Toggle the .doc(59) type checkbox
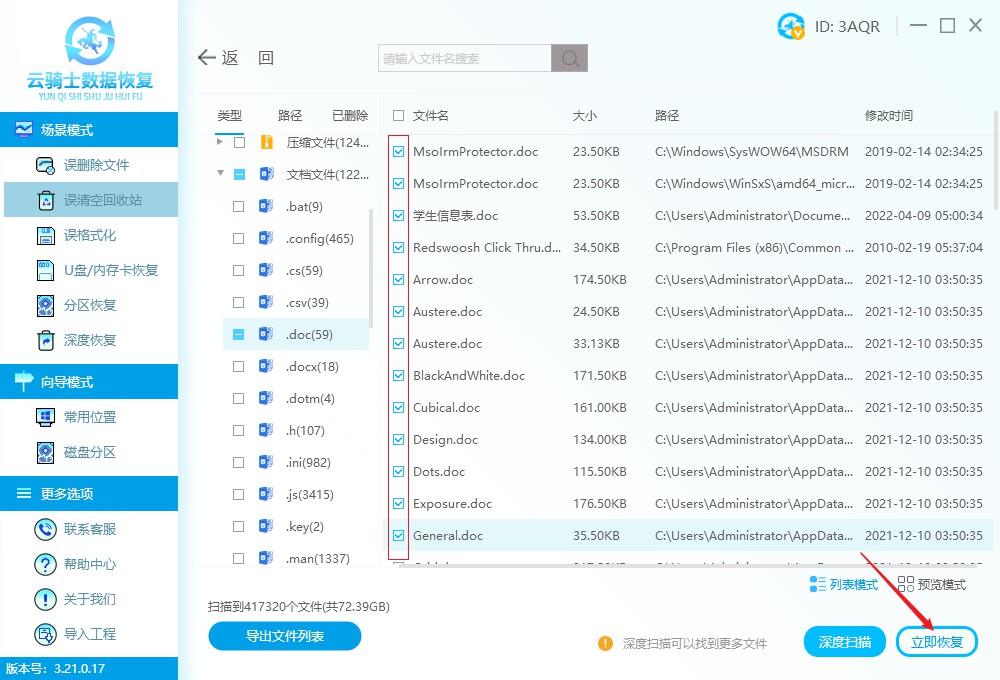 pos(239,335)
